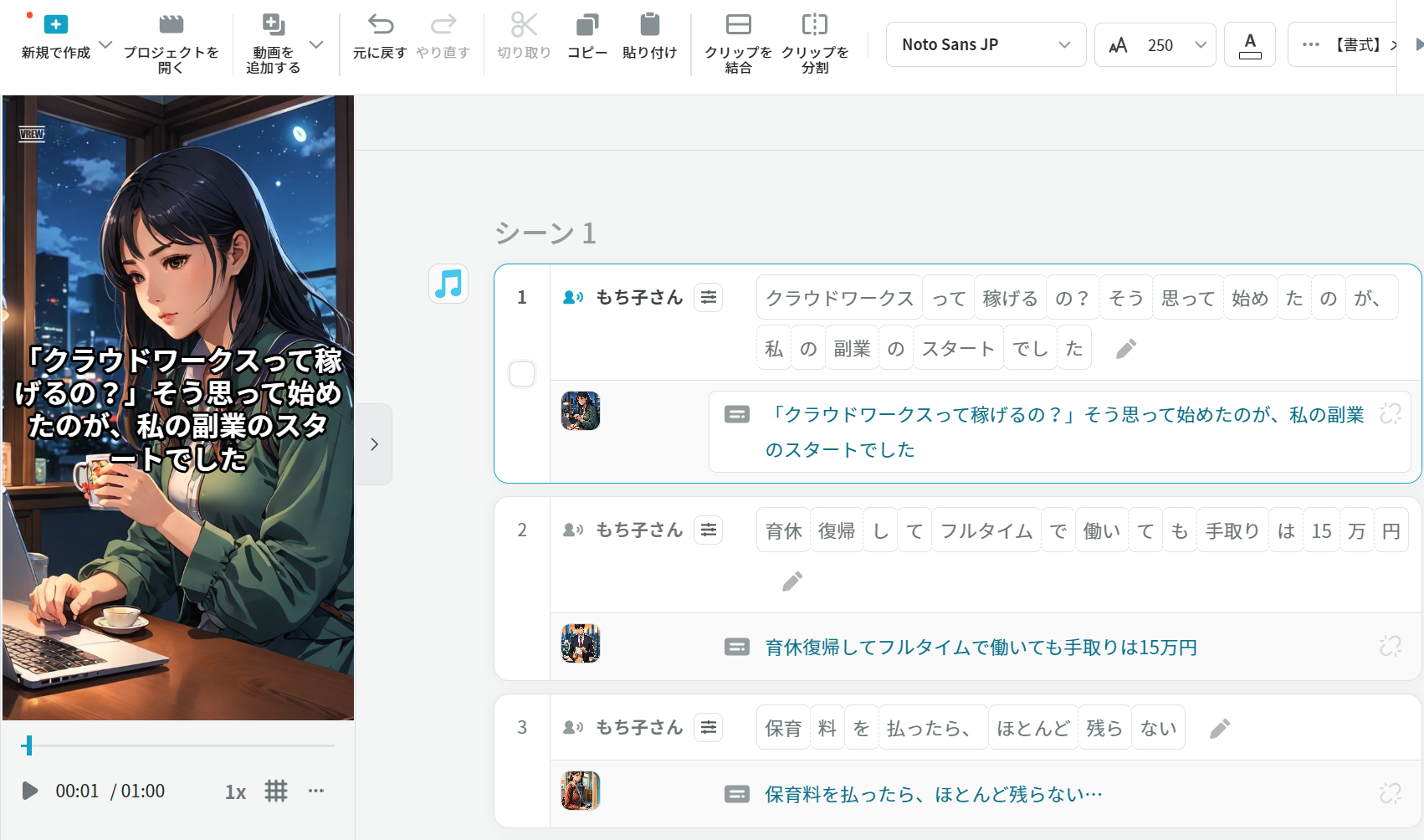Click the music note icon beside clip 1

click(448, 284)
